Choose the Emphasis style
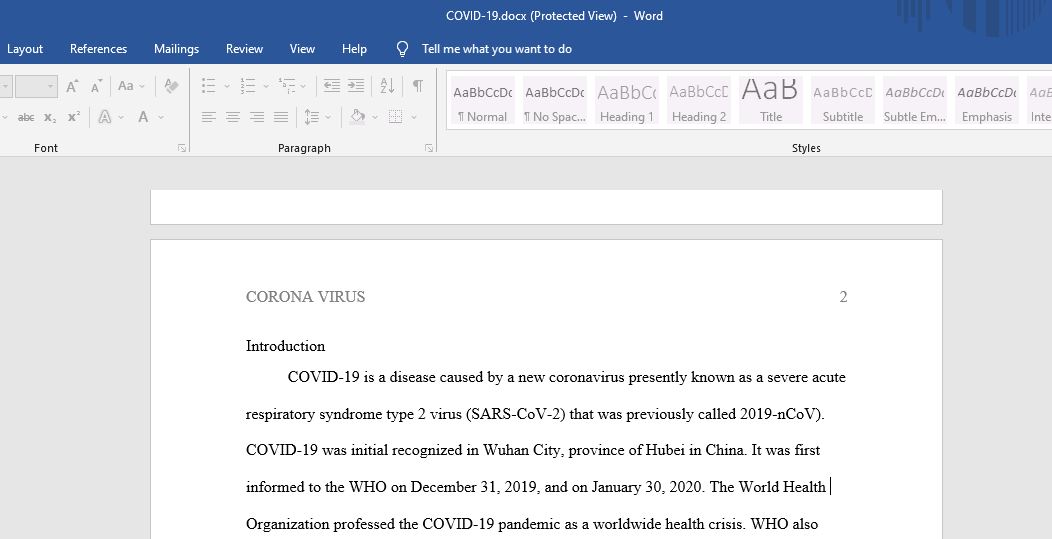Viewport: 1052px width, 539px height. coord(987,101)
